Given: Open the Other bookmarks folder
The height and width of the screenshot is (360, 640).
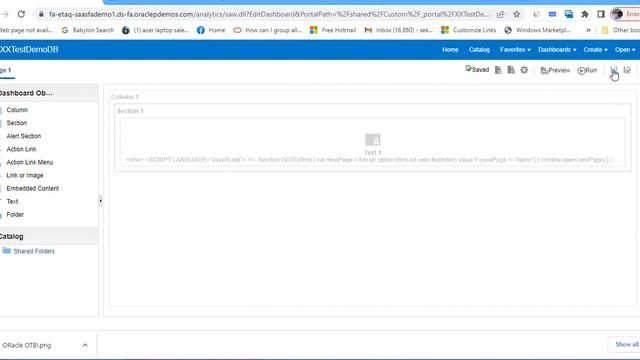Looking at the screenshot, I should click(x=620, y=30).
